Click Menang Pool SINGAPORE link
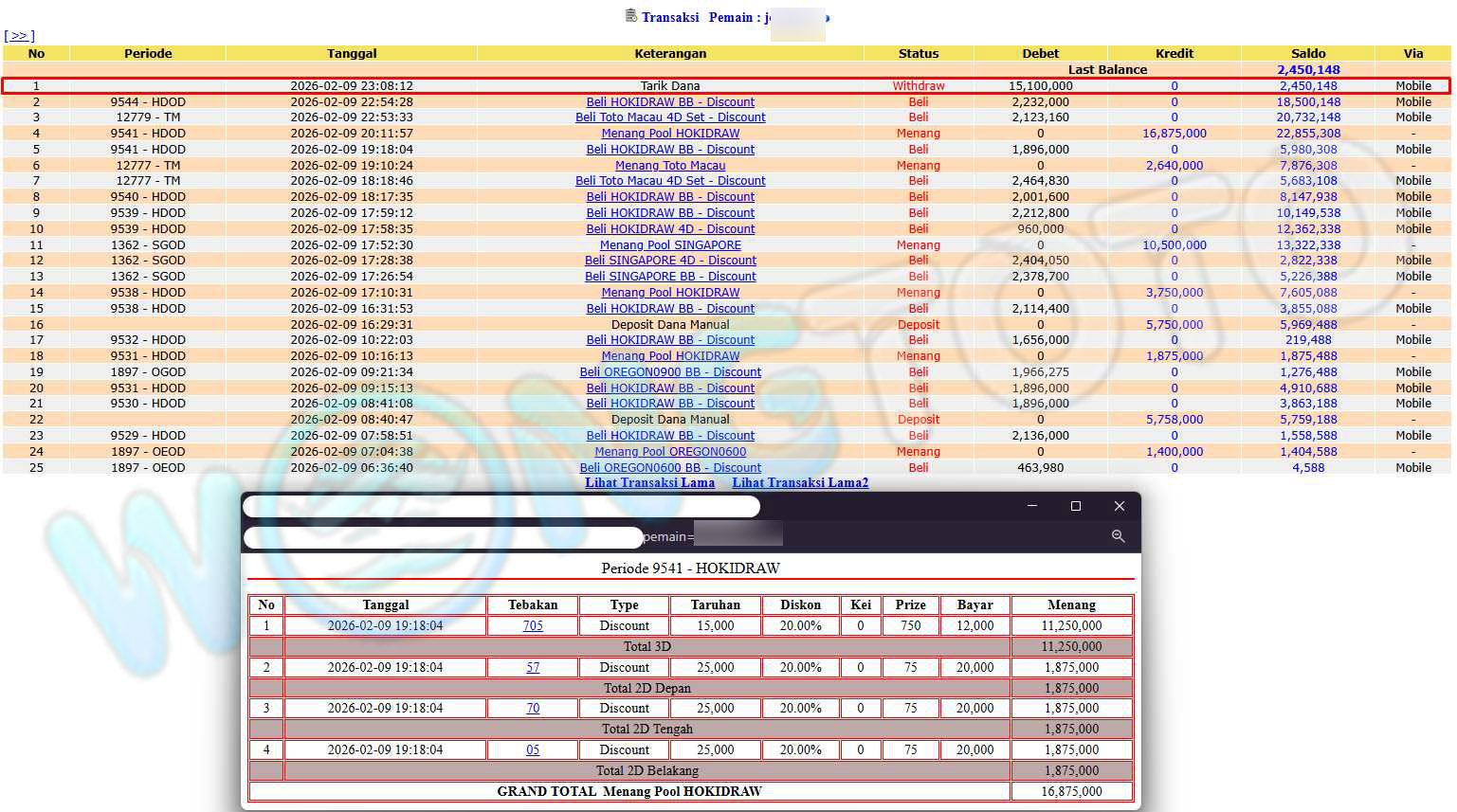 [670, 244]
